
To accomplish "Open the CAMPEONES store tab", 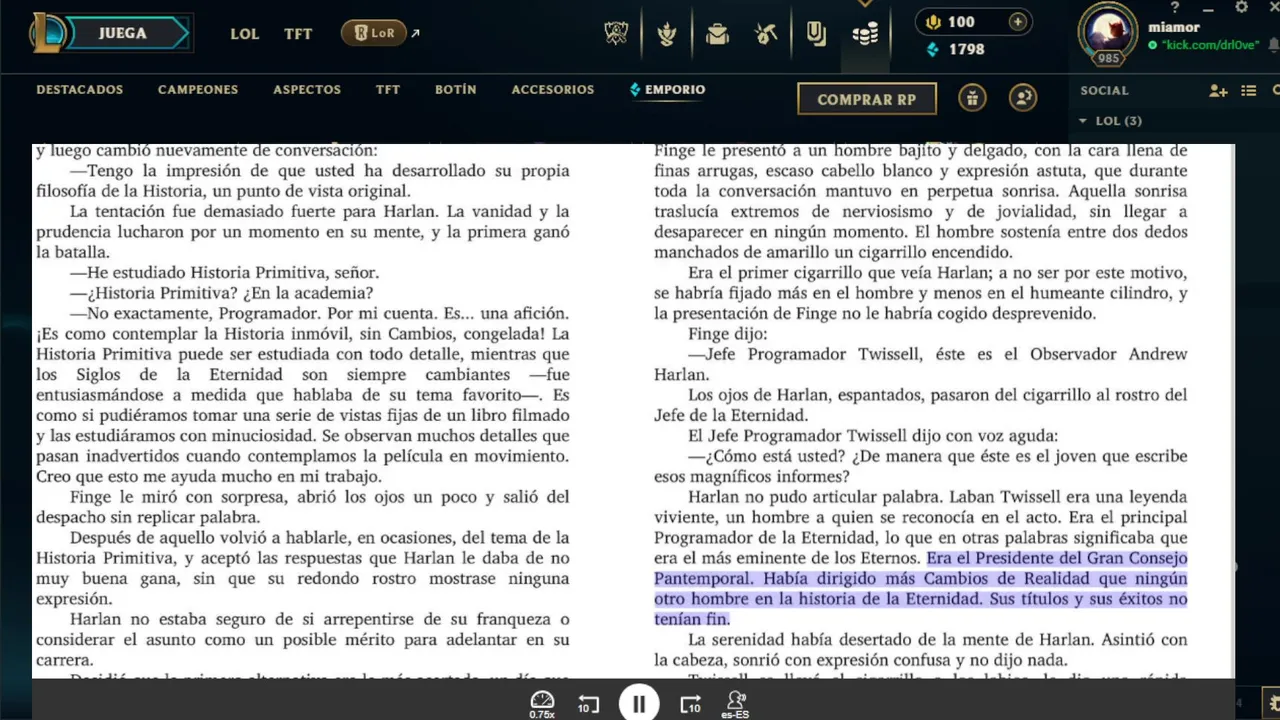I will coord(198,89).
